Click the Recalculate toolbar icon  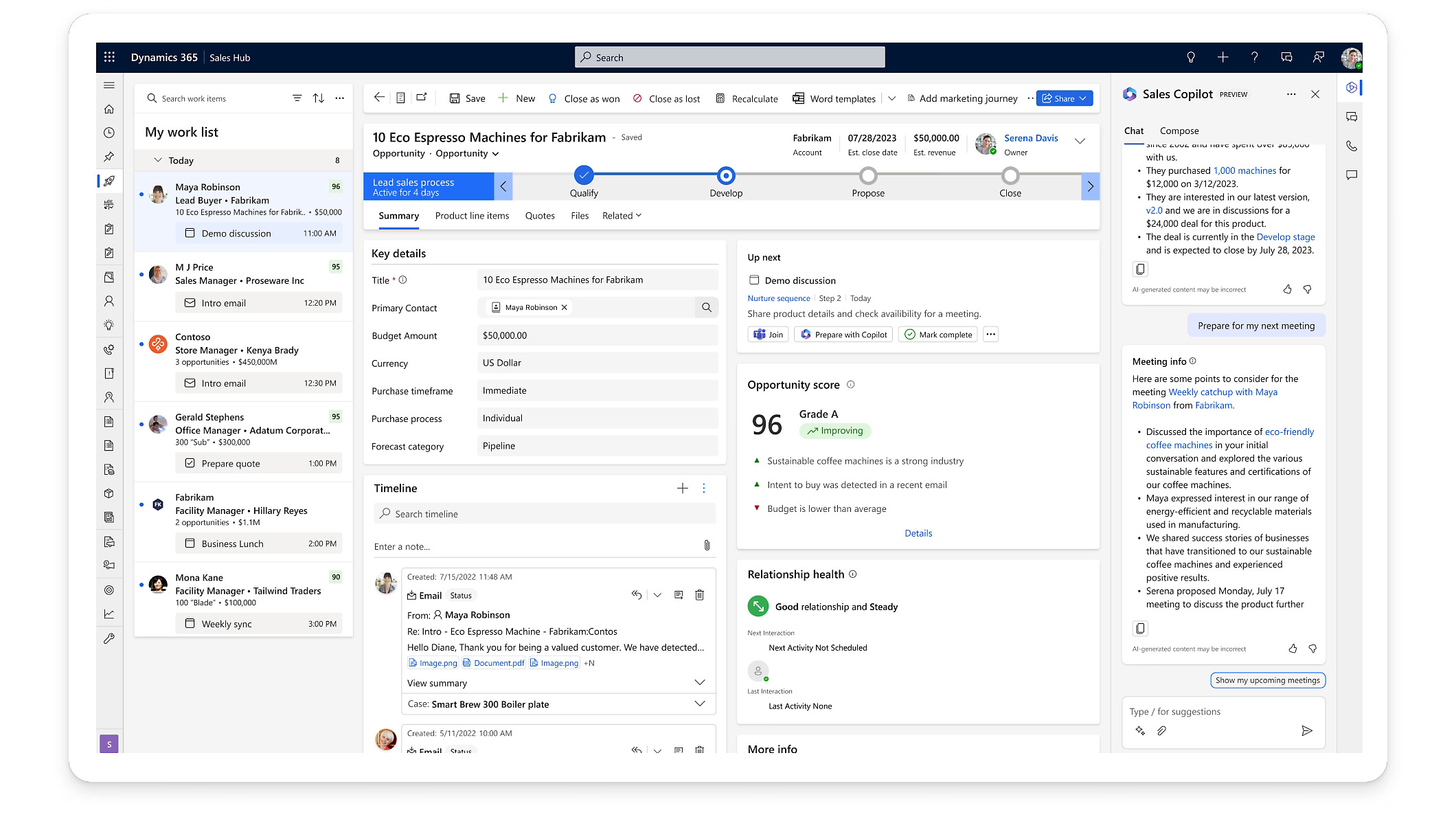720,98
